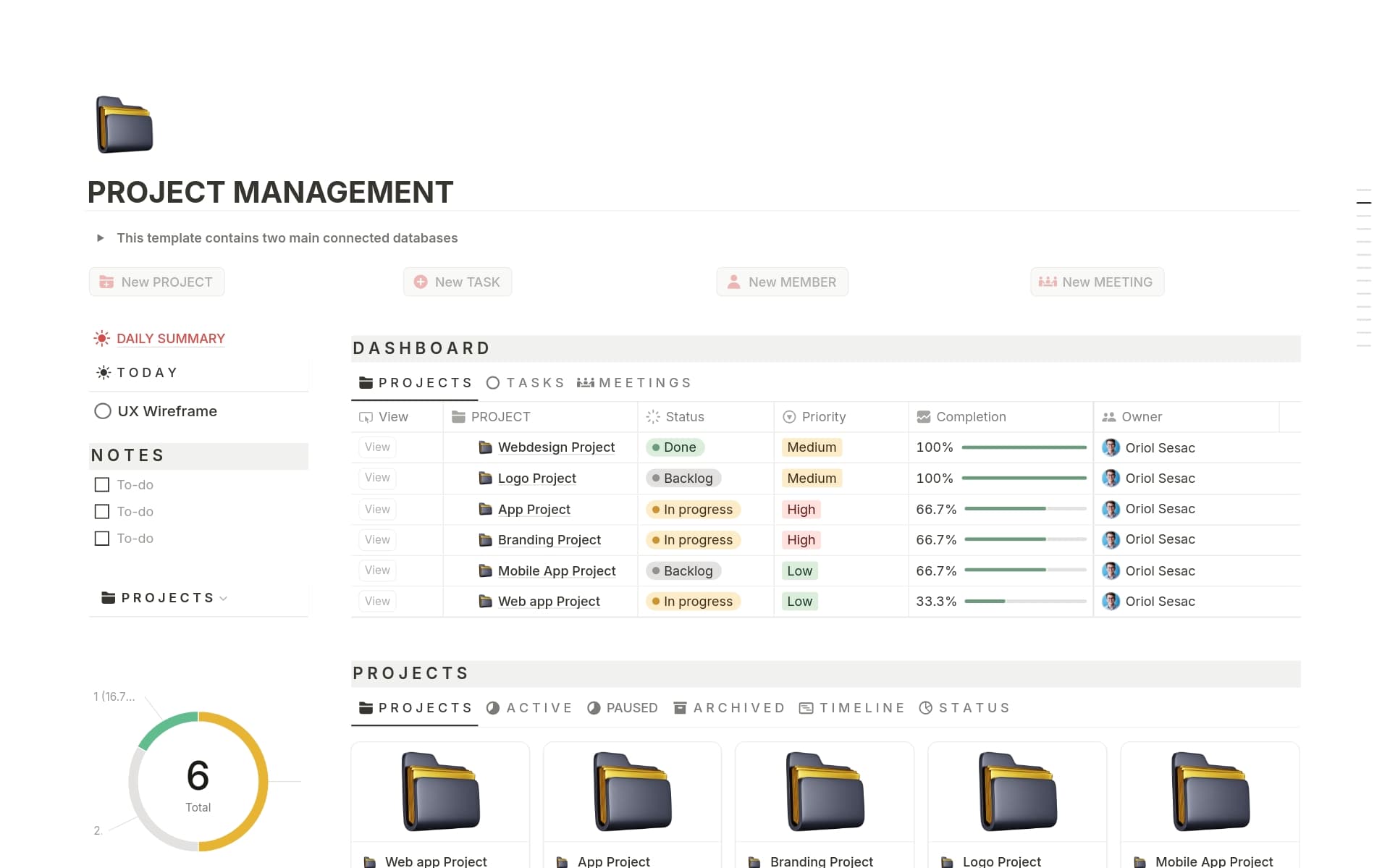Open the Branding Project link

click(549, 540)
